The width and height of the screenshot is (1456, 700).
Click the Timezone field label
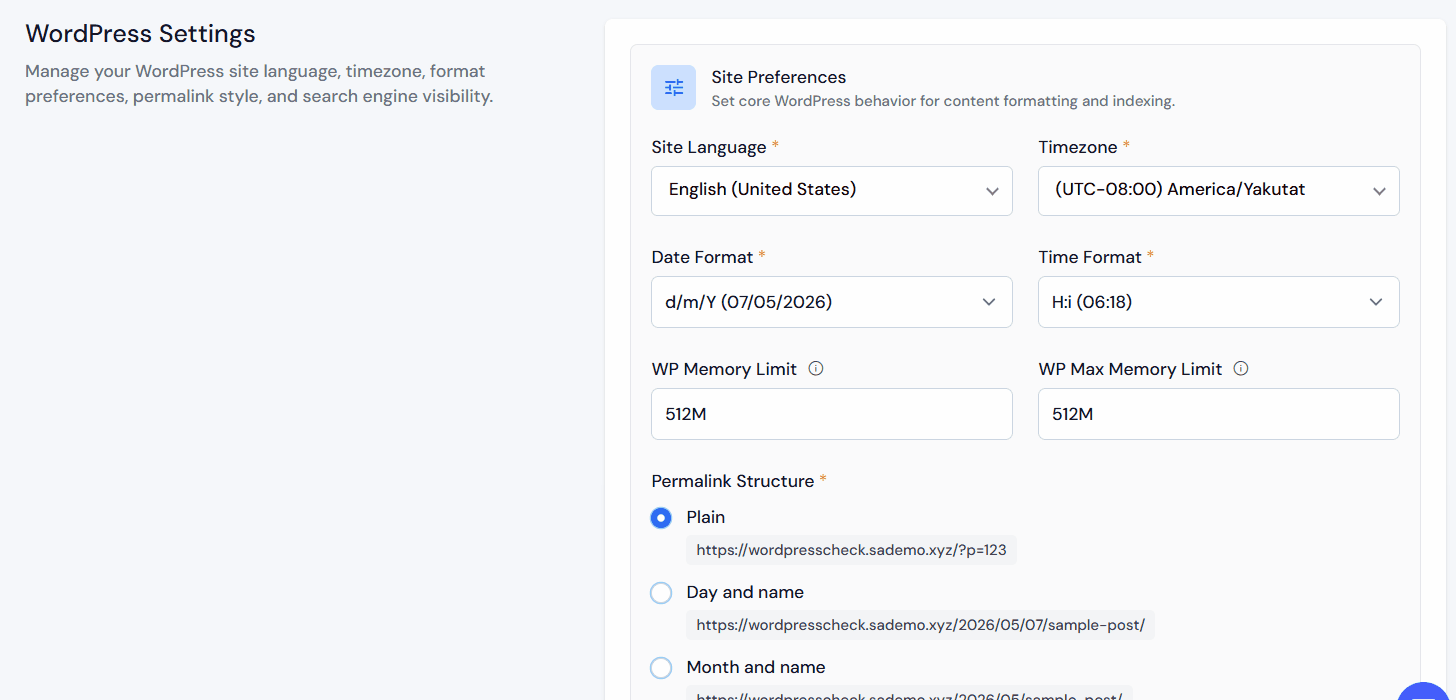tap(1078, 147)
